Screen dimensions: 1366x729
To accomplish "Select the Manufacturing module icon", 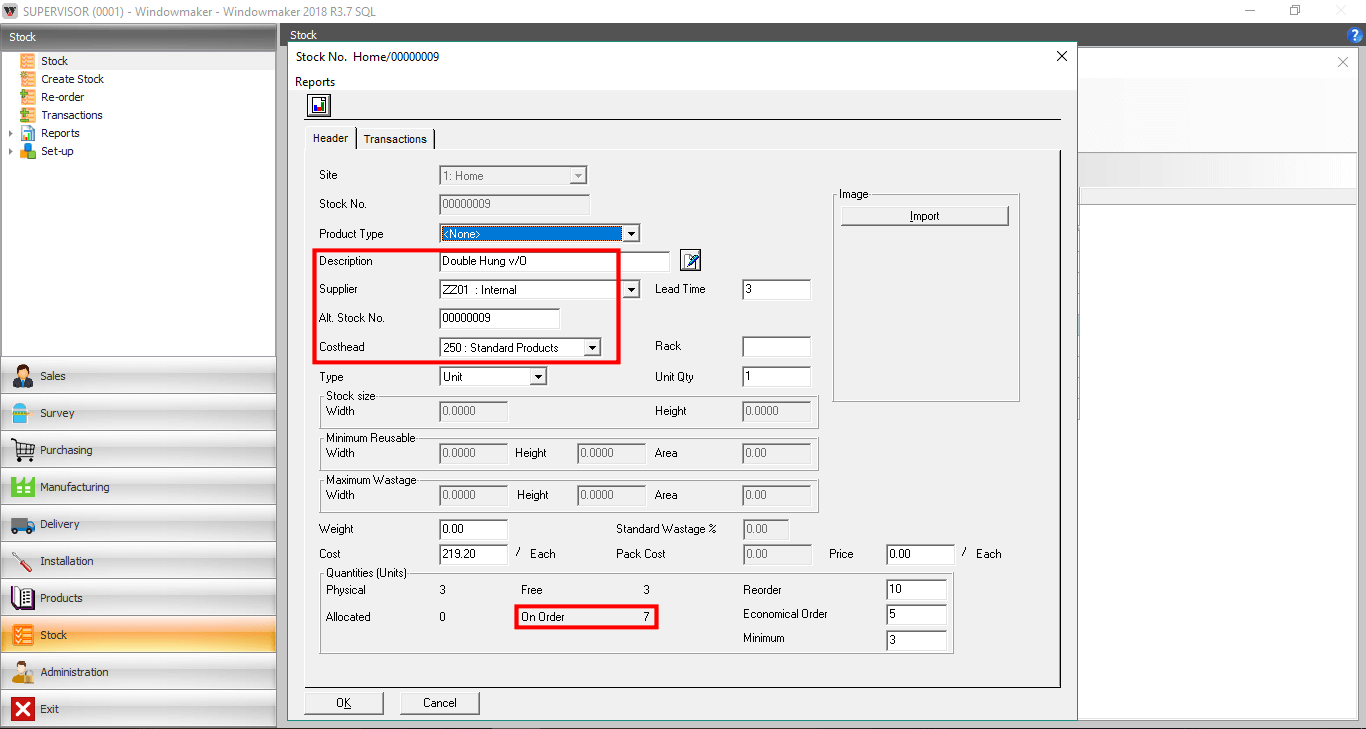I will [23, 487].
